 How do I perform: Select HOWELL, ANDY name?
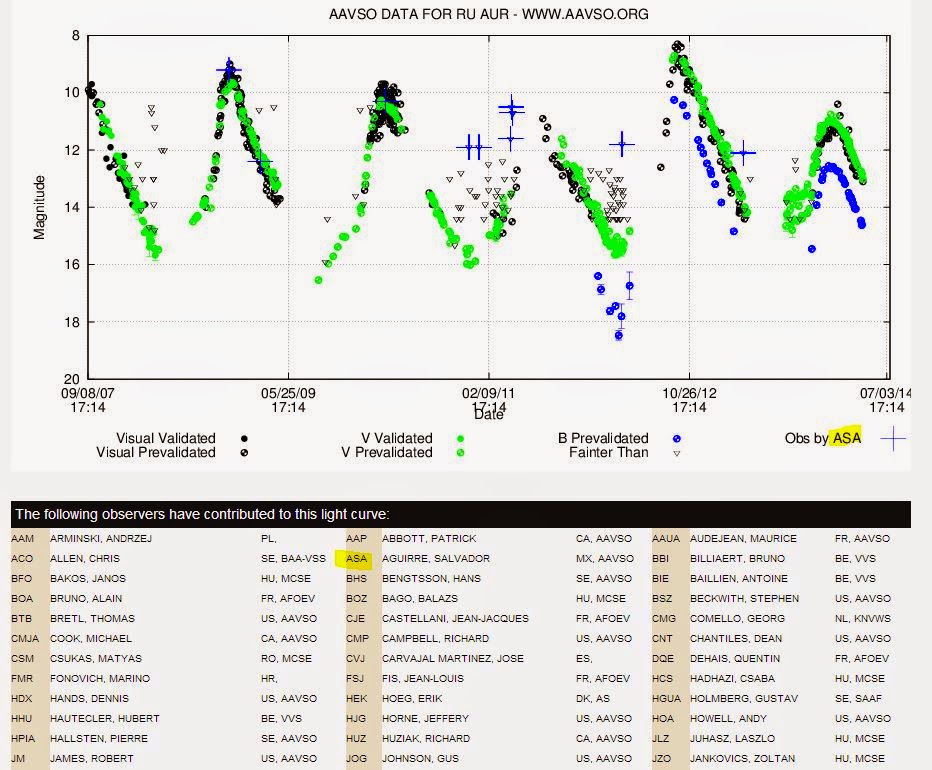click(x=728, y=719)
